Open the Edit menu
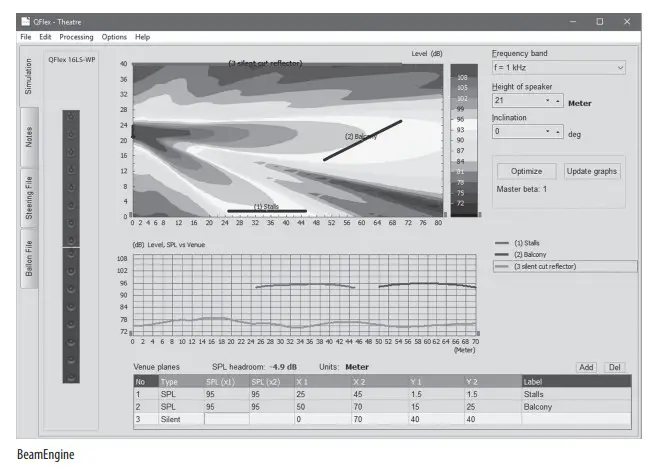 [45, 37]
